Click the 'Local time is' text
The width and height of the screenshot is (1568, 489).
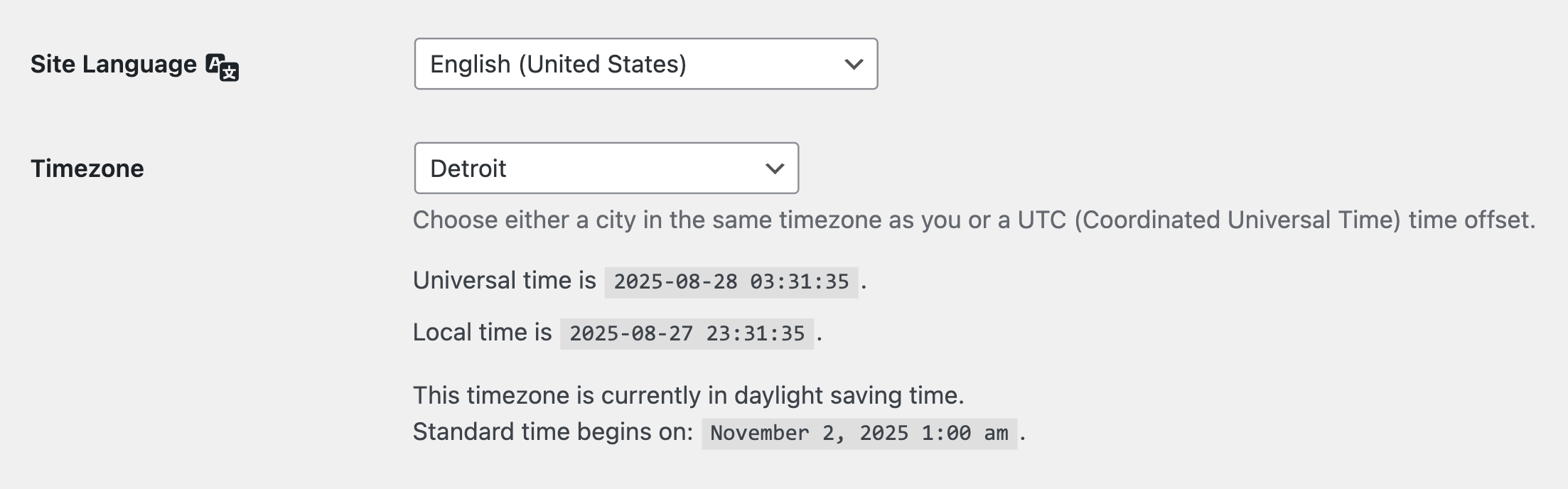click(x=483, y=333)
